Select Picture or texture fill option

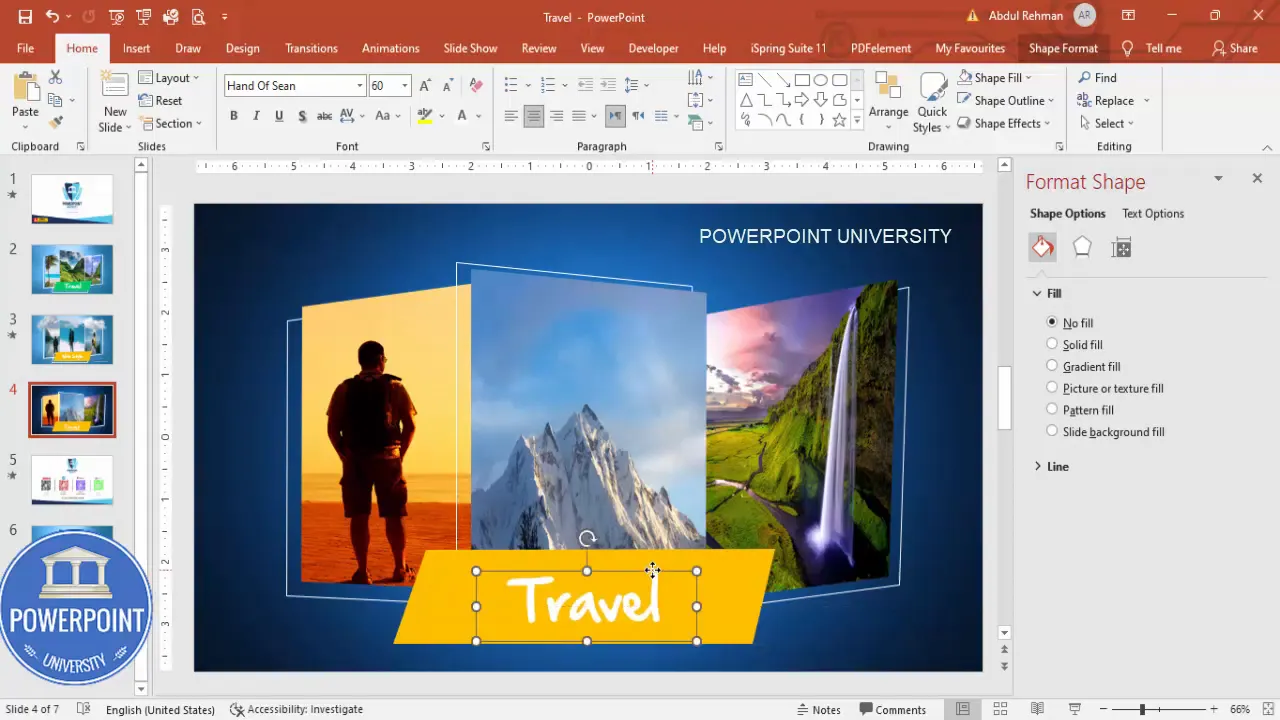(1052, 388)
